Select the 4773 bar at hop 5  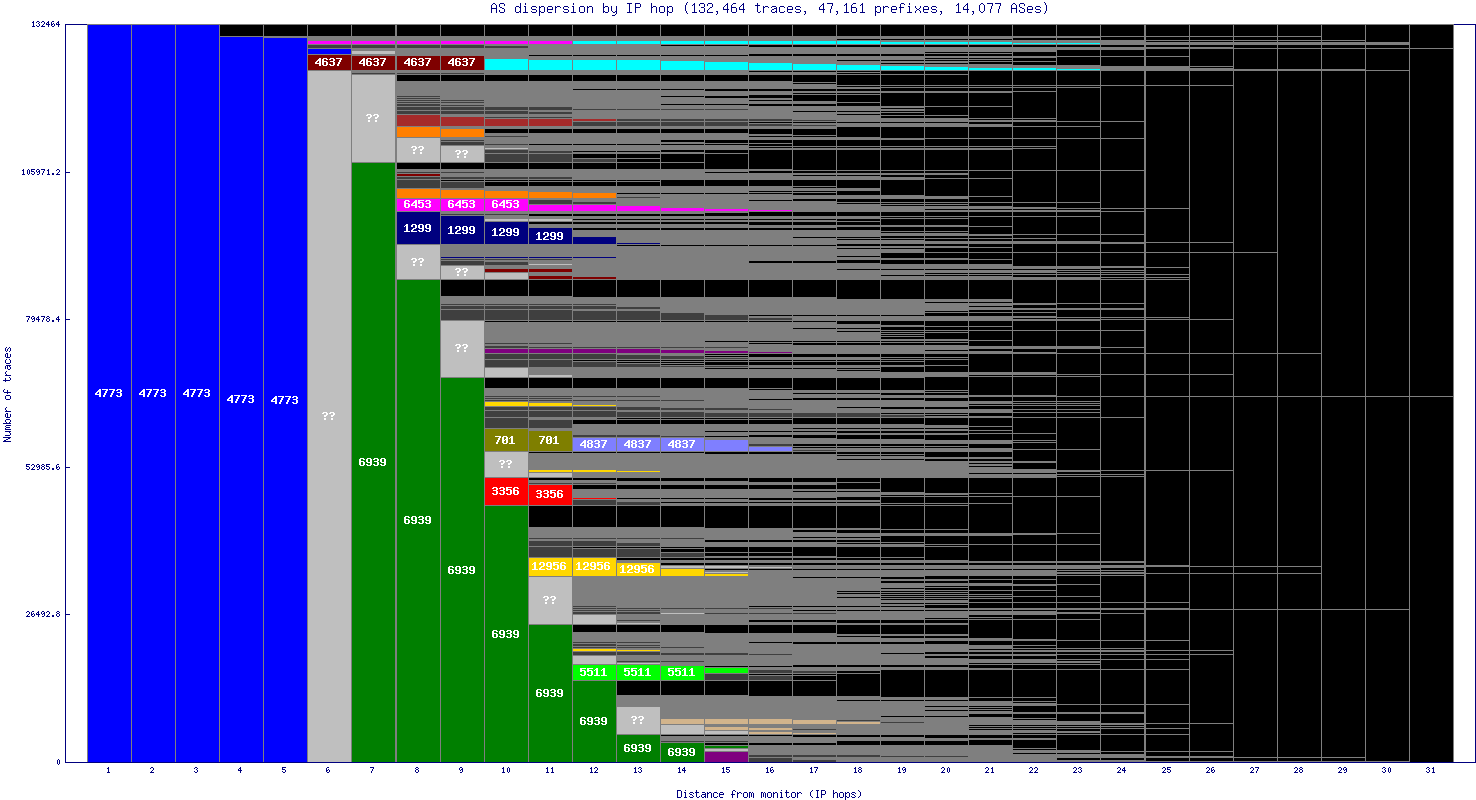[285, 400]
